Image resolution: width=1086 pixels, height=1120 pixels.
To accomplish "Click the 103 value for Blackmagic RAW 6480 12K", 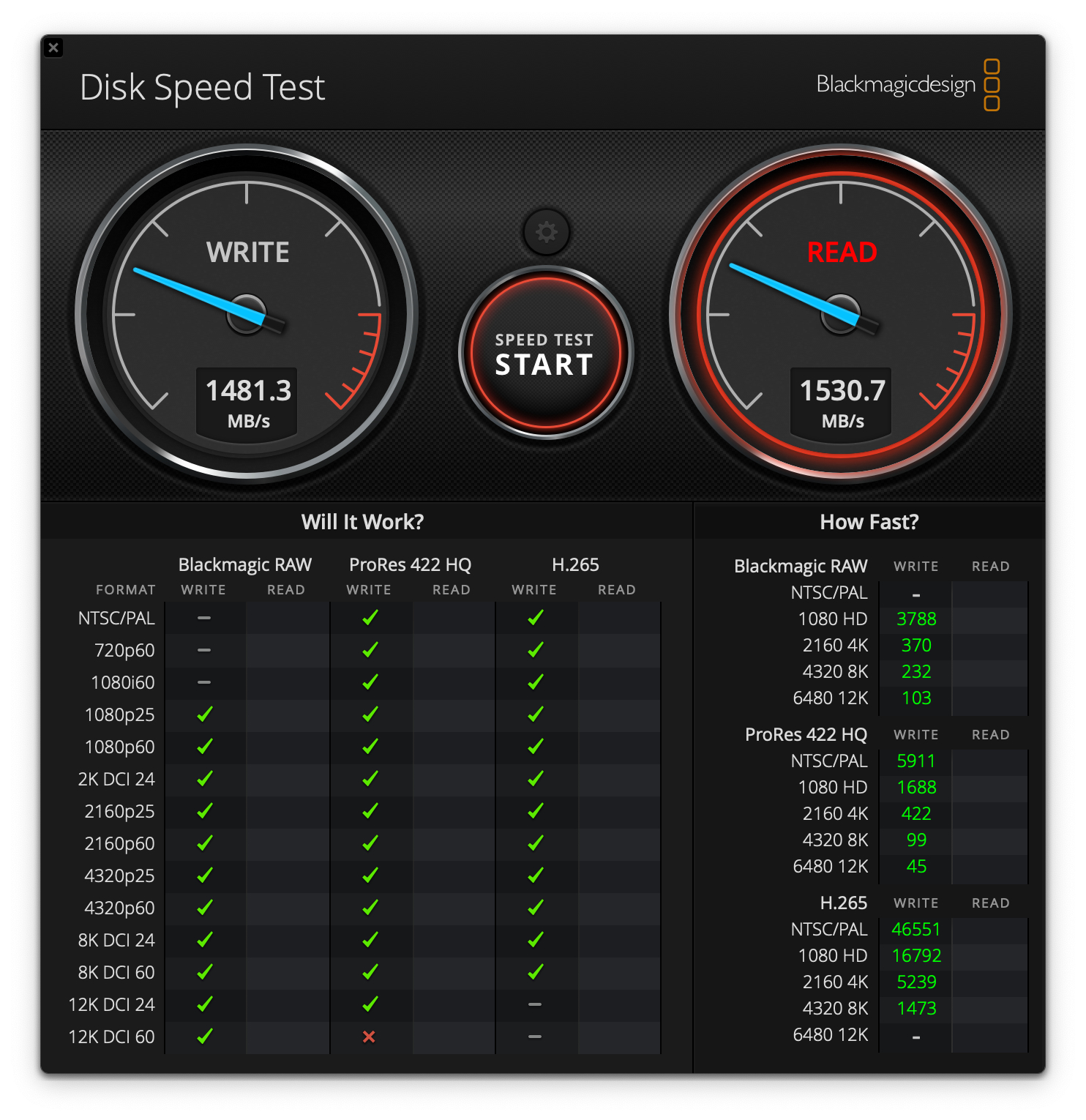I will click(x=916, y=698).
